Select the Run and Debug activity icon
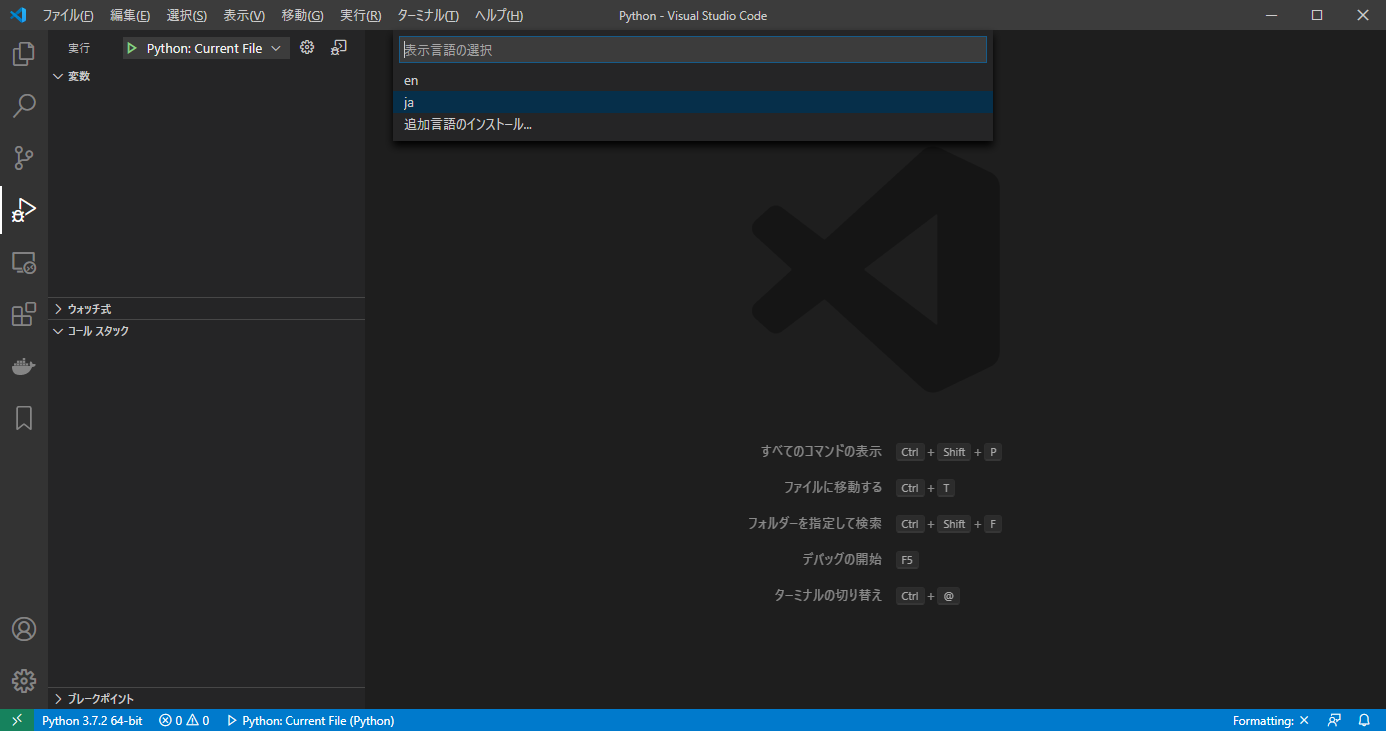The image size is (1386, 731). click(24, 210)
